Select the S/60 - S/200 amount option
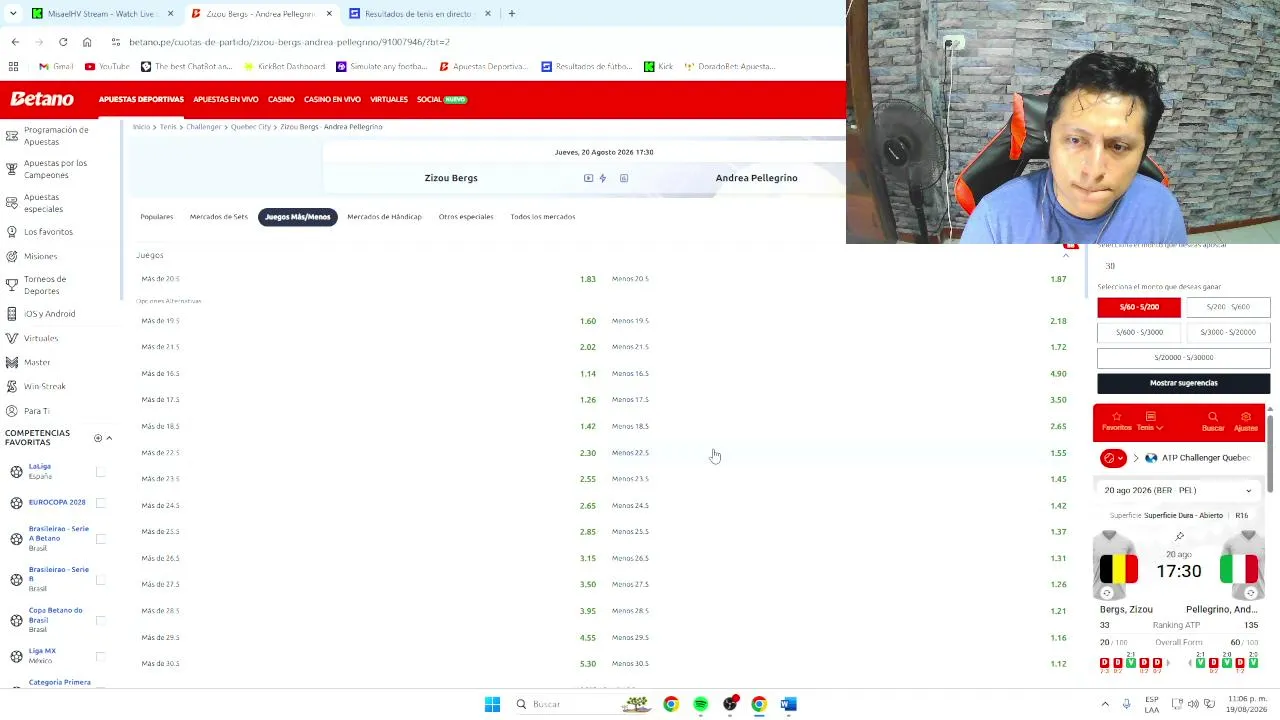This screenshot has width=1280, height=720. (x=1139, y=307)
